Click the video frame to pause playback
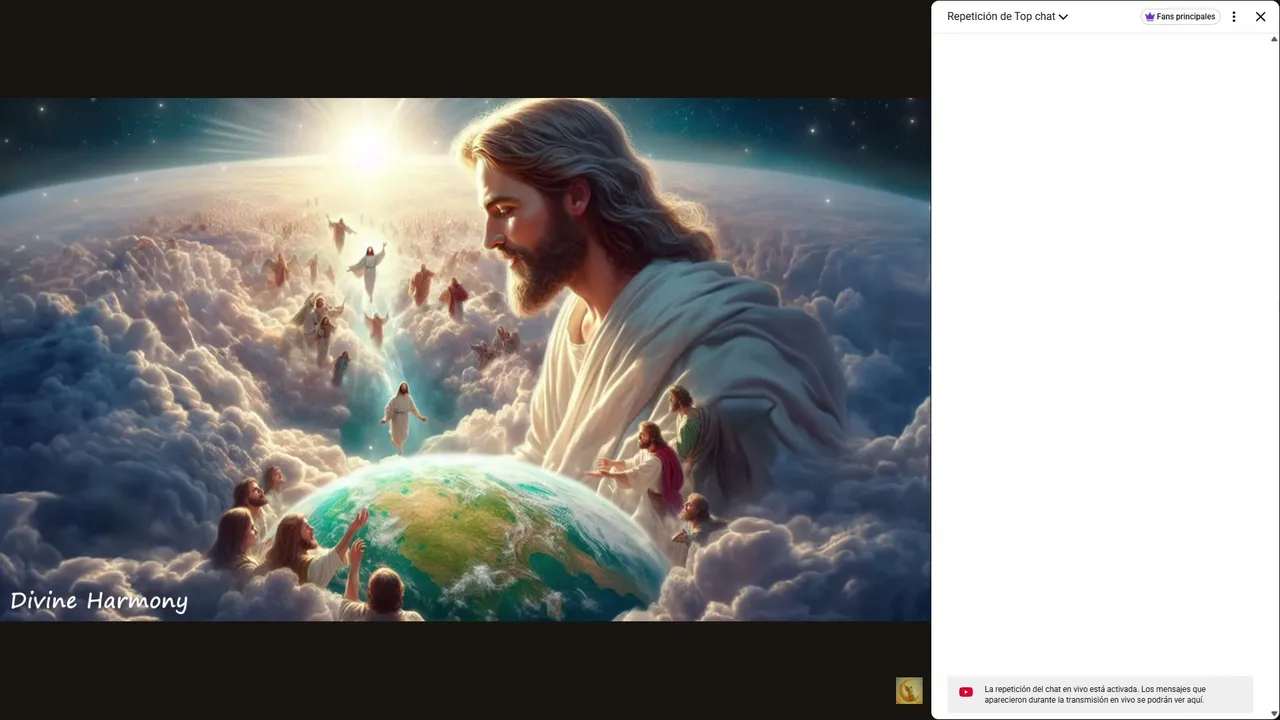 [x=465, y=360]
